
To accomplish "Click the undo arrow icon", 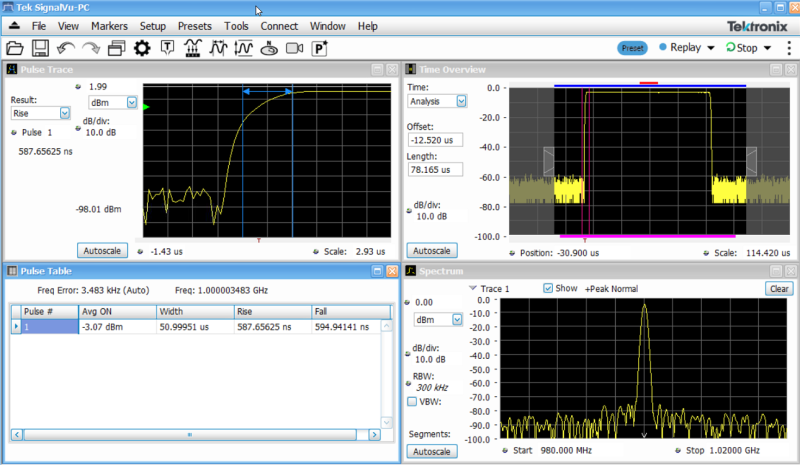I will pos(66,48).
